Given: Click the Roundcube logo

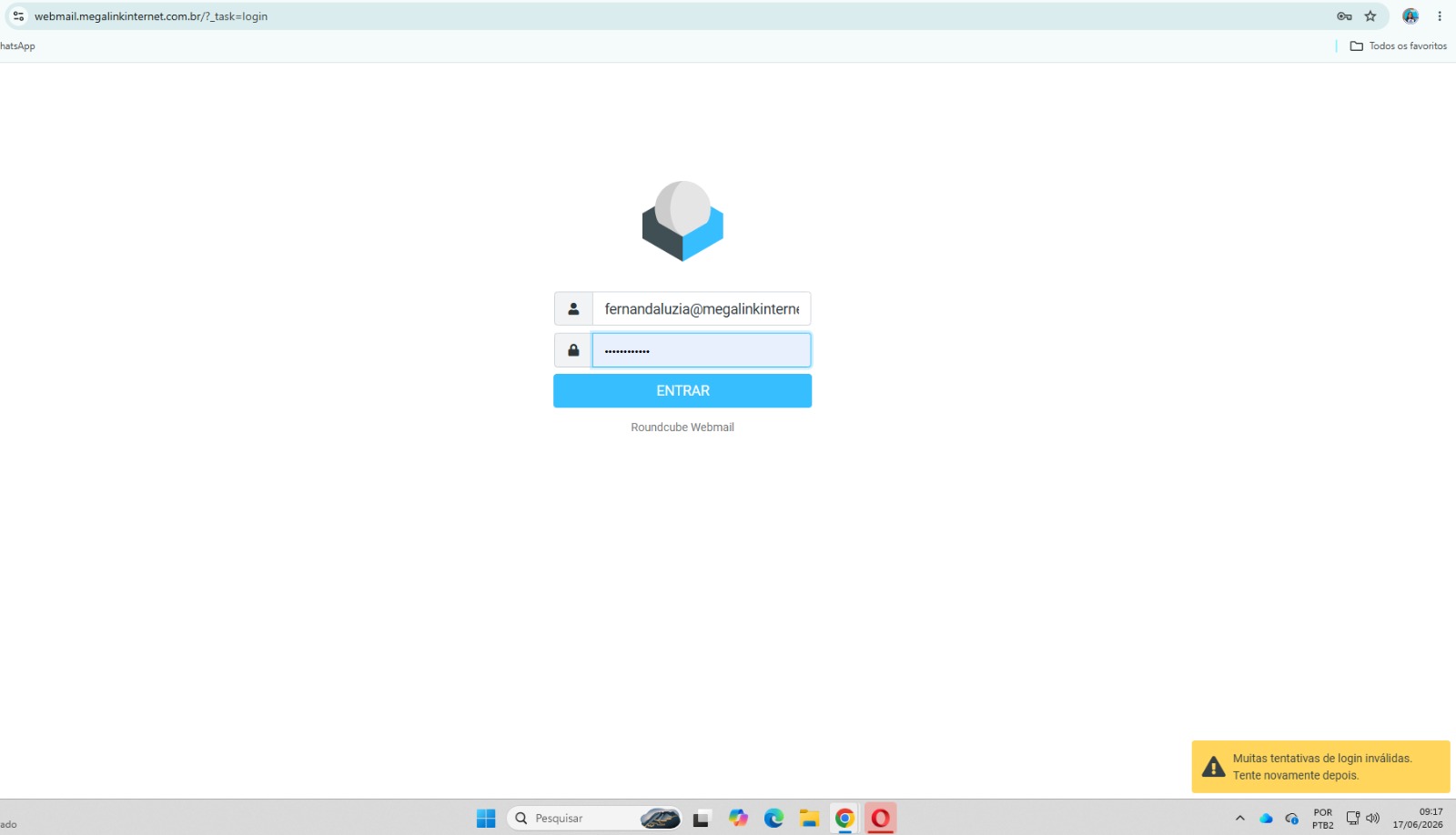Looking at the screenshot, I should pyautogui.click(x=682, y=221).
